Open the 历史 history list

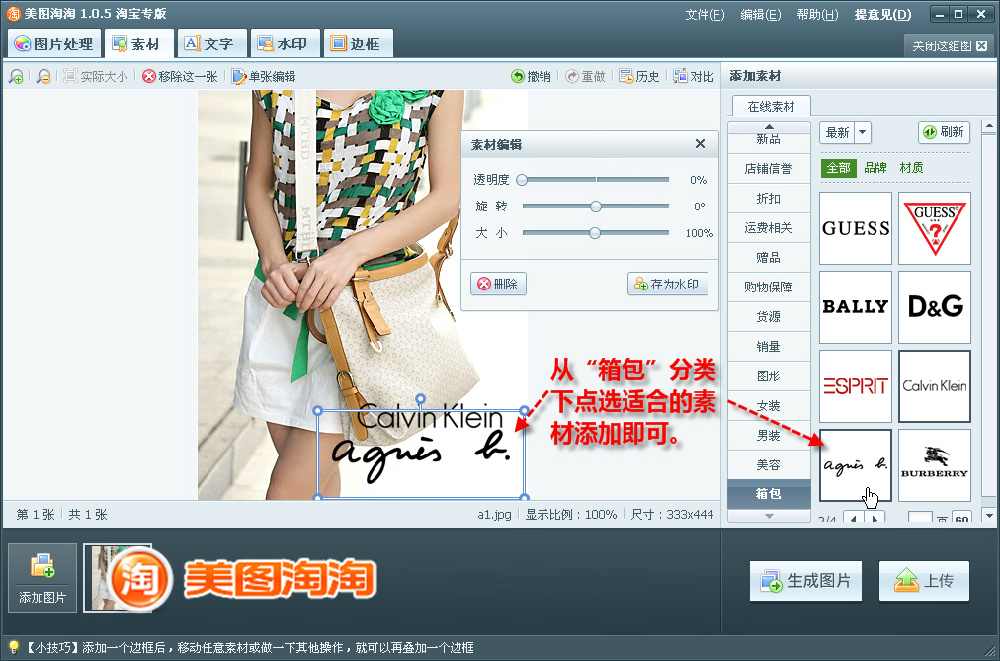(x=639, y=77)
